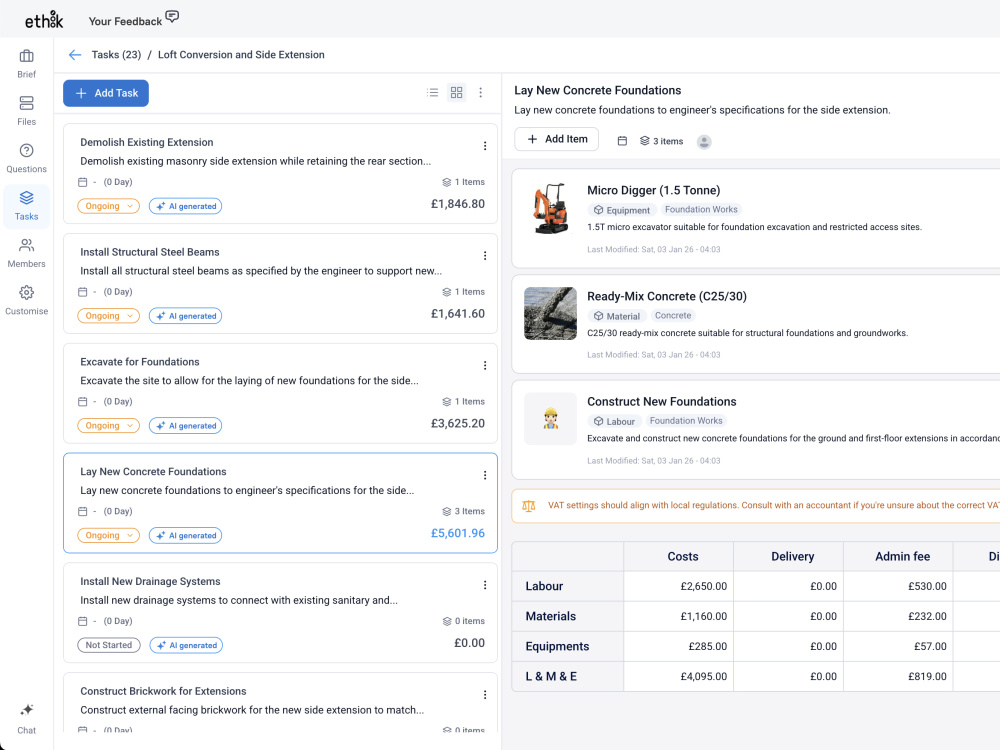This screenshot has width=1000, height=750.
Task: Go back using the left arrow
Action: coord(75,55)
